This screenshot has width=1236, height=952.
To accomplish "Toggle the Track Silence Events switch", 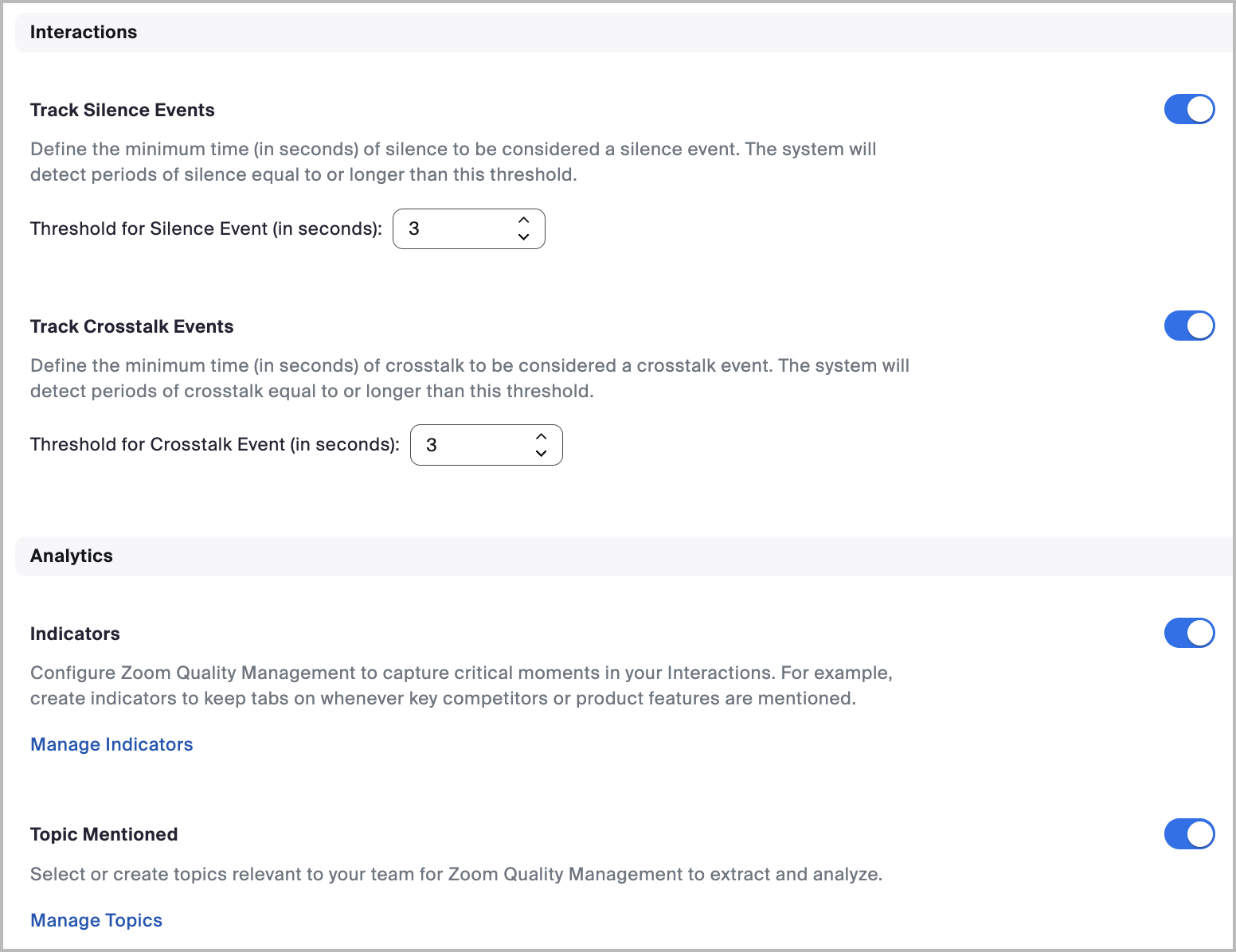I will click(x=1189, y=109).
